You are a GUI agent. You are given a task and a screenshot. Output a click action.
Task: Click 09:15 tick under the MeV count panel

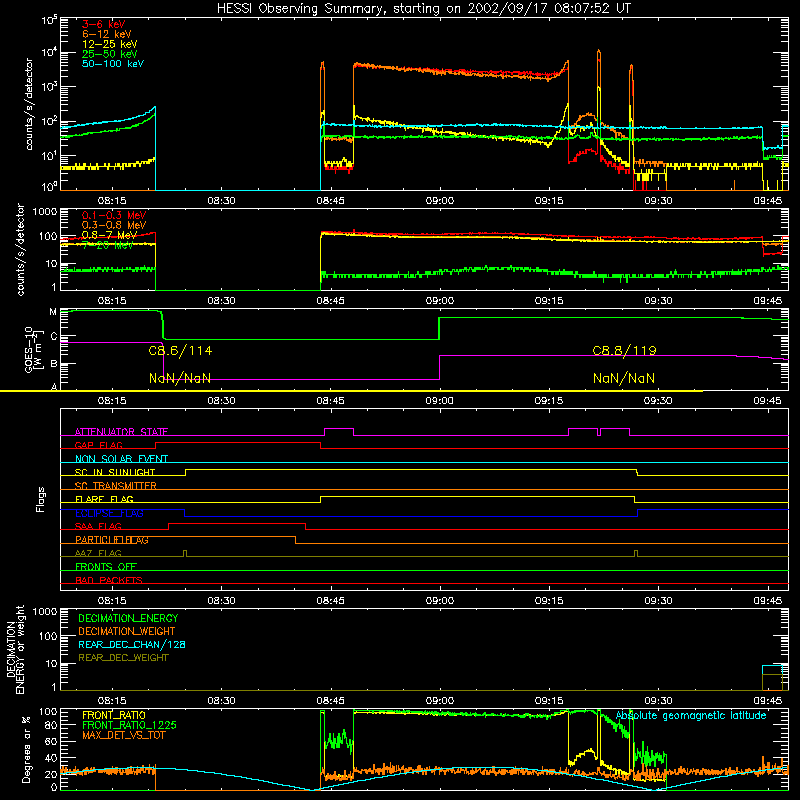(549, 301)
